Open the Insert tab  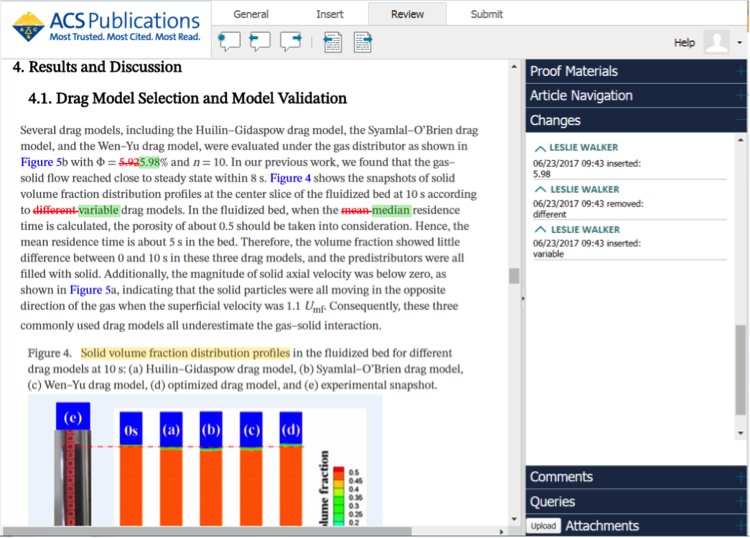330,14
